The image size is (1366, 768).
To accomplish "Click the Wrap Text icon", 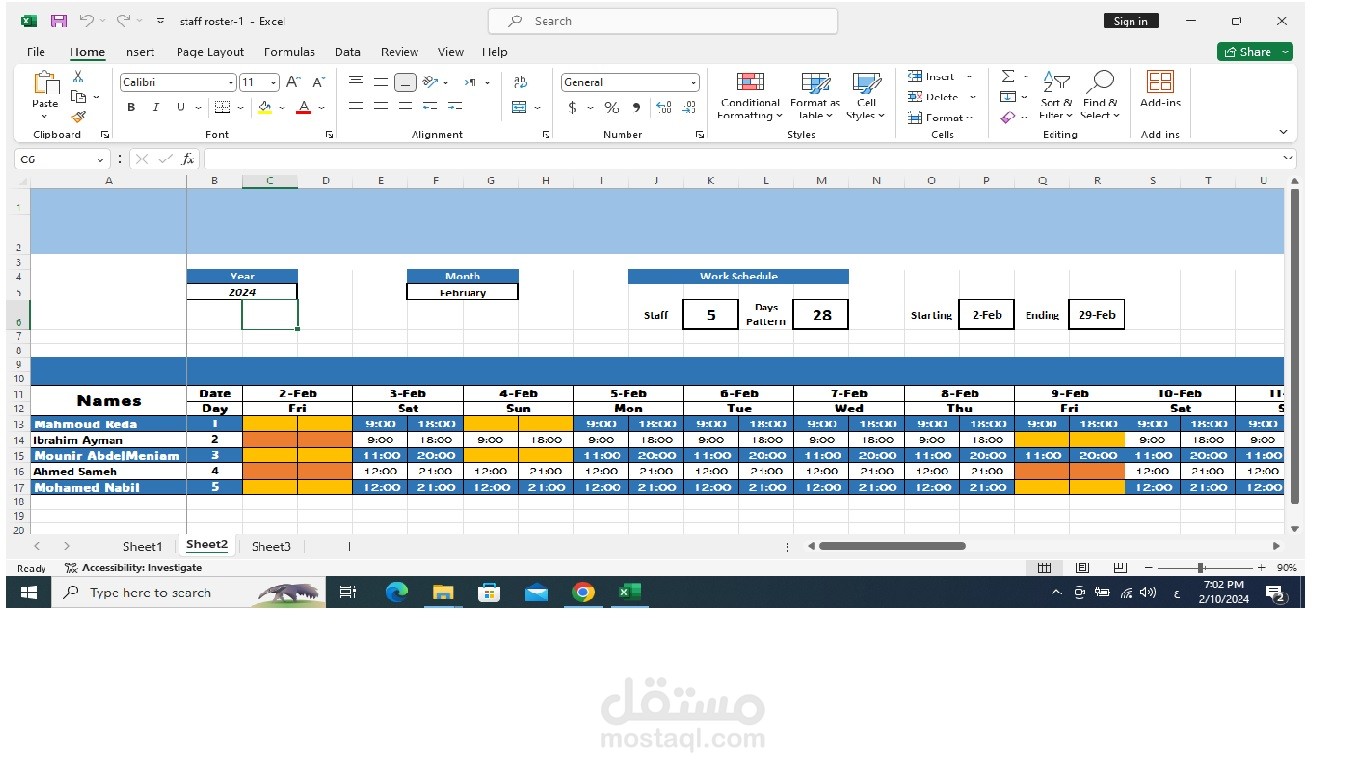I will (x=520, y=82).
